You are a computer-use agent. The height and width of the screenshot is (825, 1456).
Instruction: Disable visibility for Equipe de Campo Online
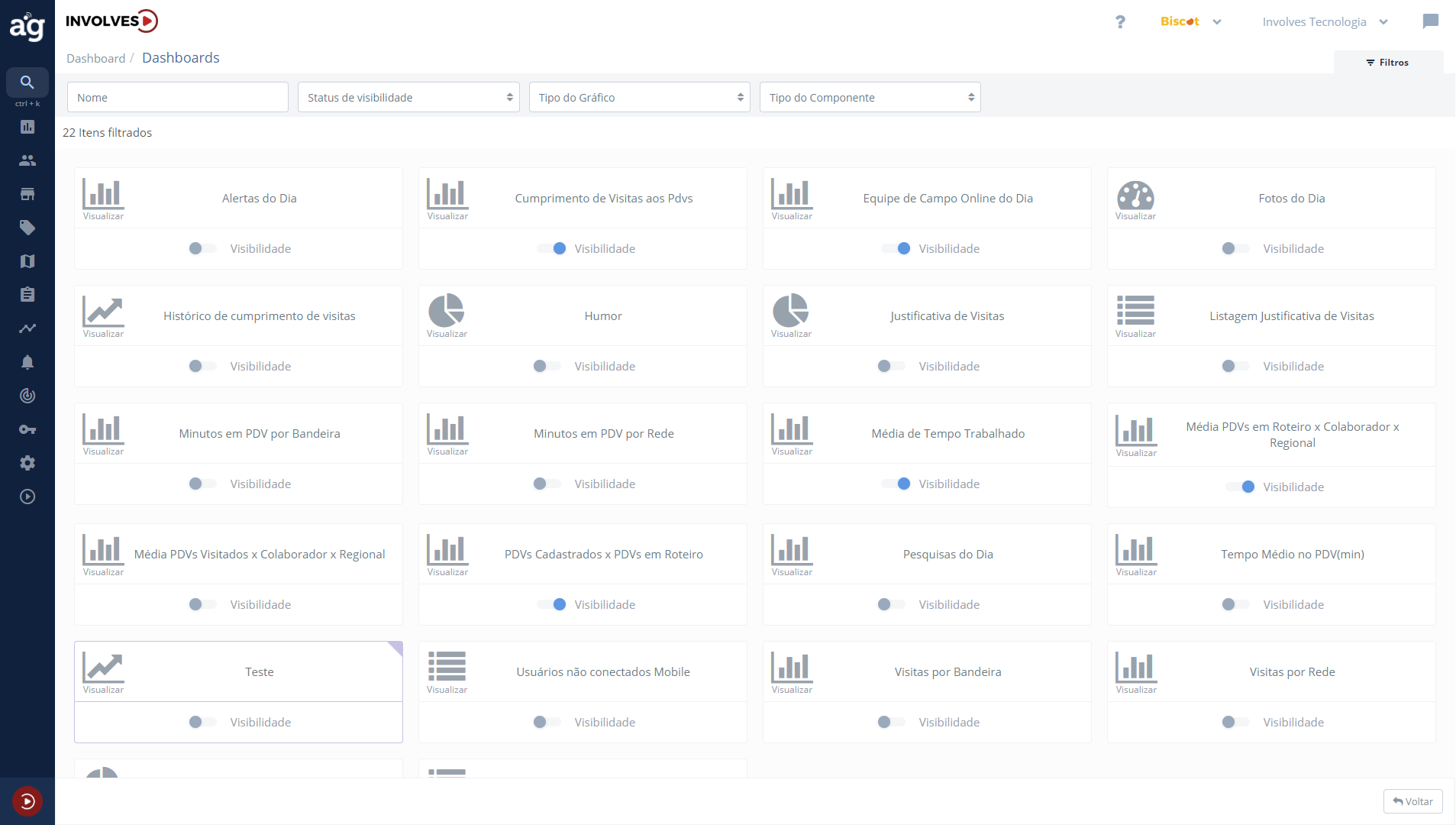(896, 249)
